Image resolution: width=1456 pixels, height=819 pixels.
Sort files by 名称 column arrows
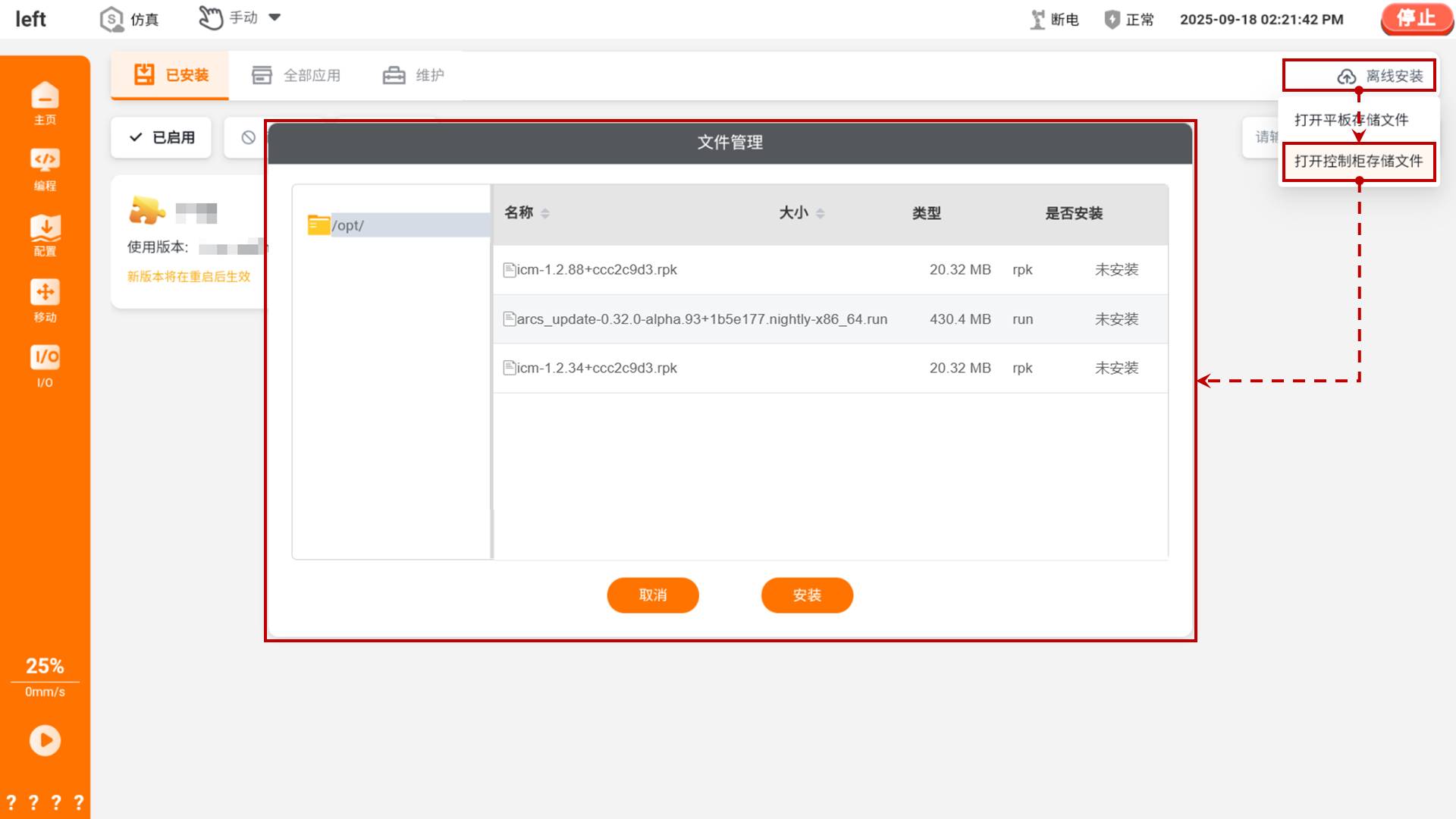click(x=545, y=213)
